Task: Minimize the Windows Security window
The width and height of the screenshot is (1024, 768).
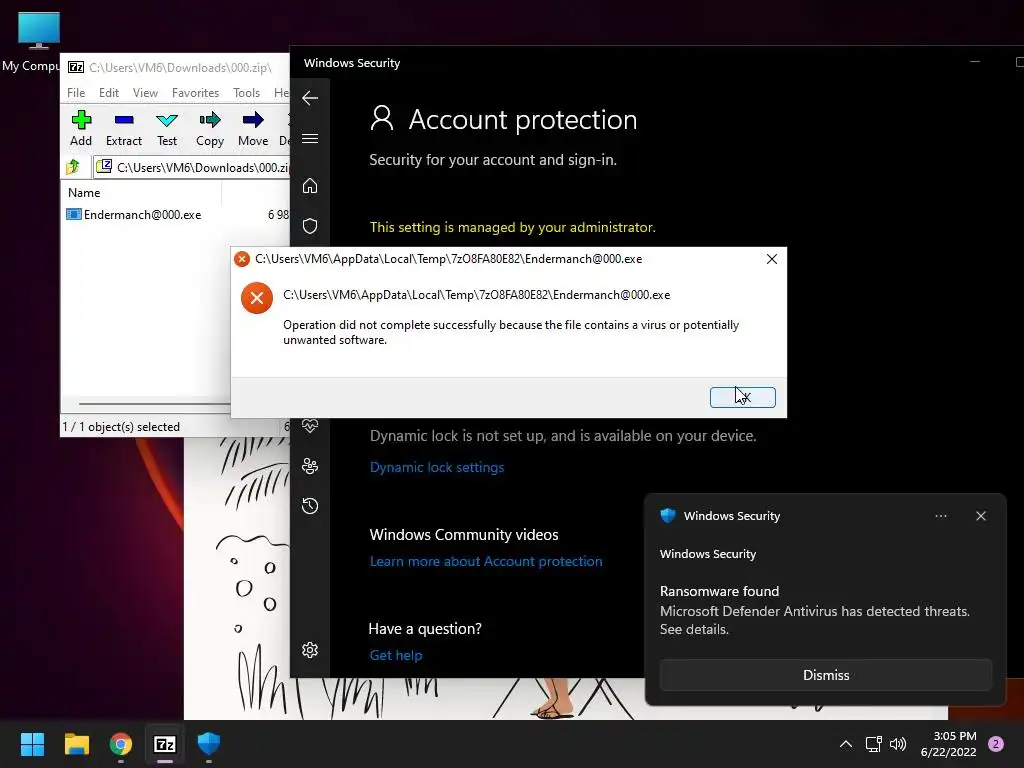Action: click(x=974, y=62)
